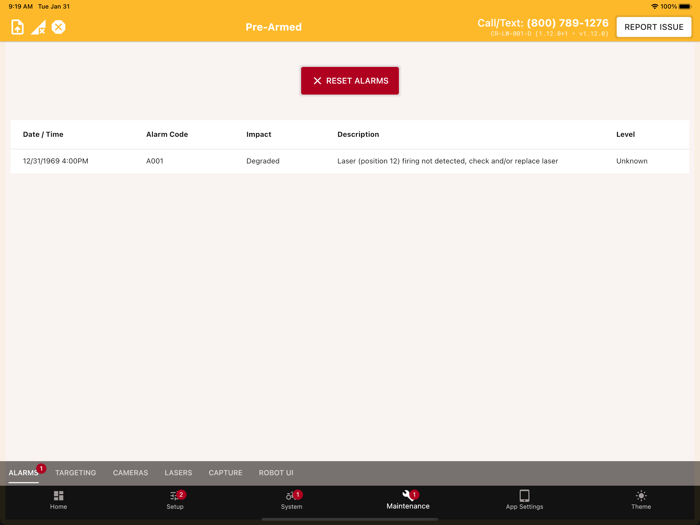This screenshot has width=700, height=525.
Task: Switch to the Lasers sub-tab
Action: (x=178, y=473)
